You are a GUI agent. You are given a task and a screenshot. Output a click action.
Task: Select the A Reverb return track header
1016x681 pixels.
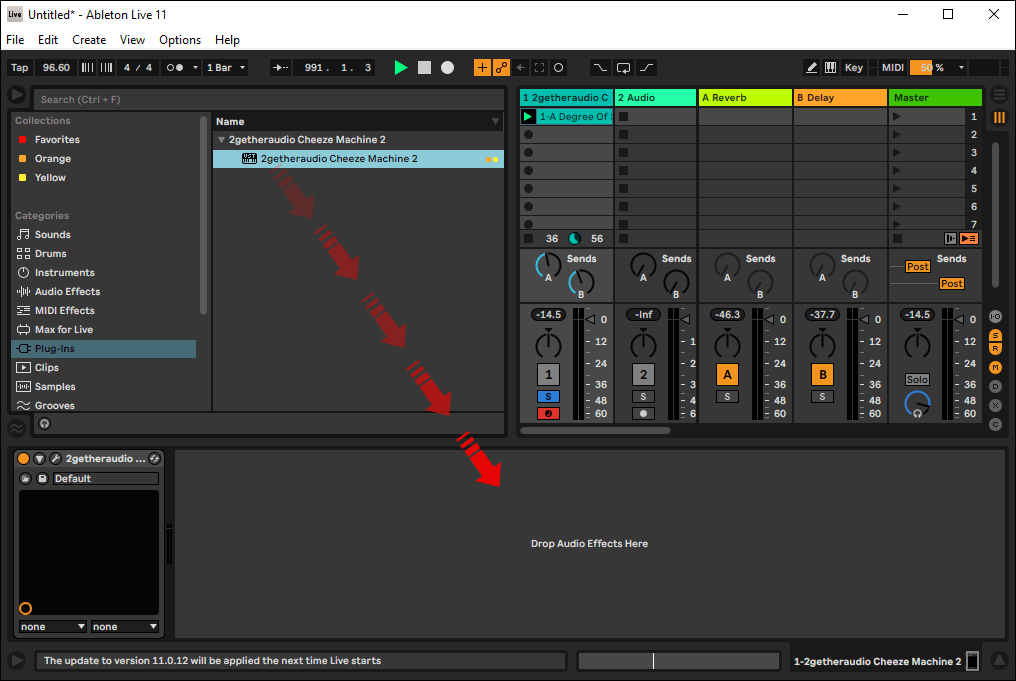pos(745,97)
